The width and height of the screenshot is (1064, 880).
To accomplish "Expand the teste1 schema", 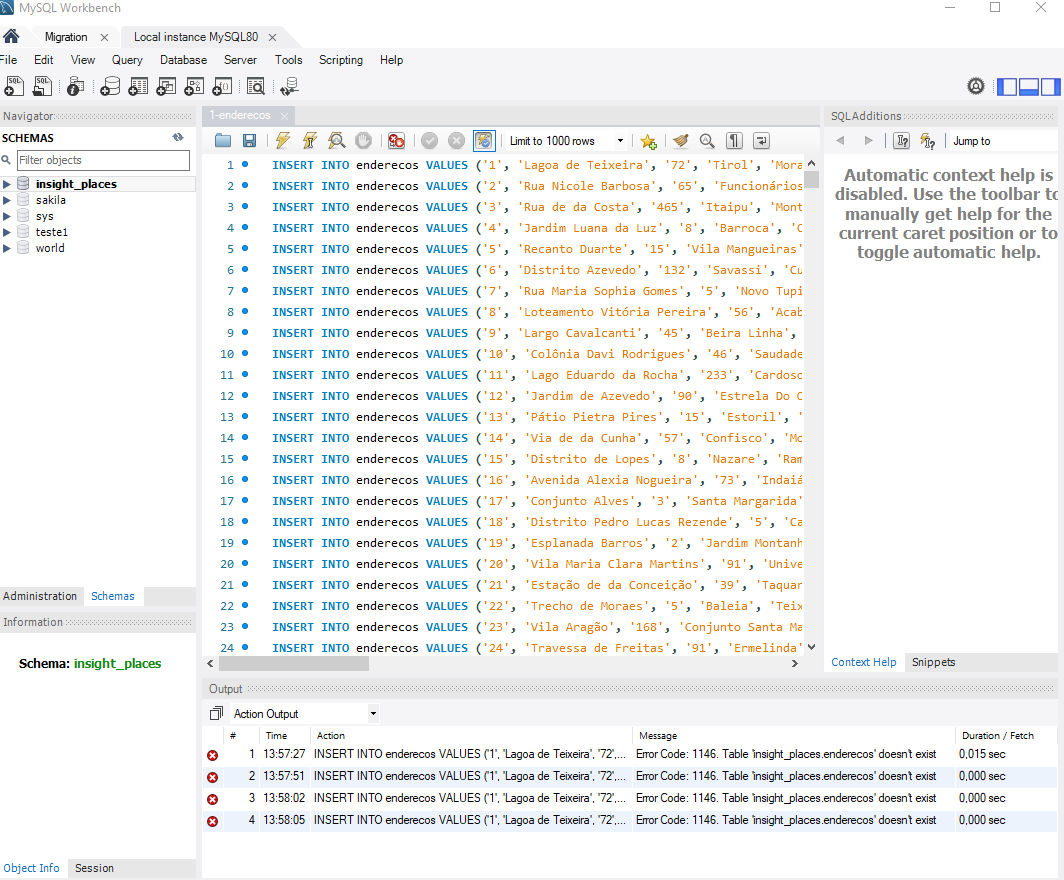I will pos(7,232).
